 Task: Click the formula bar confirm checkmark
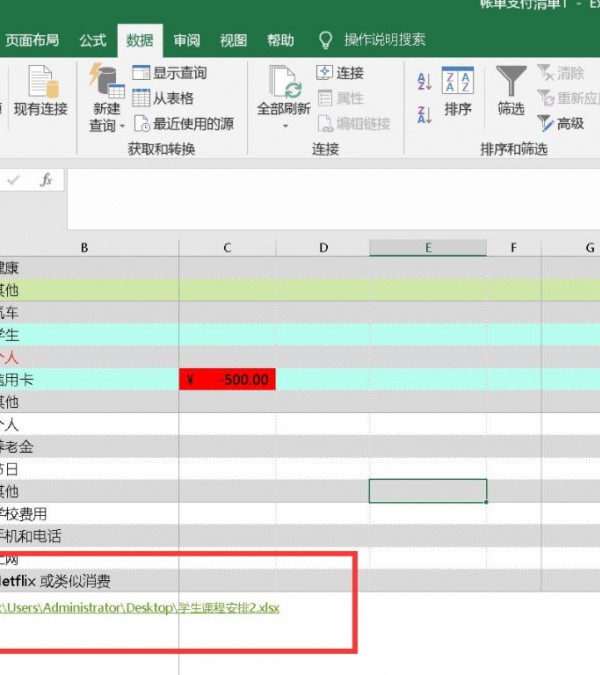pos(13,180)
